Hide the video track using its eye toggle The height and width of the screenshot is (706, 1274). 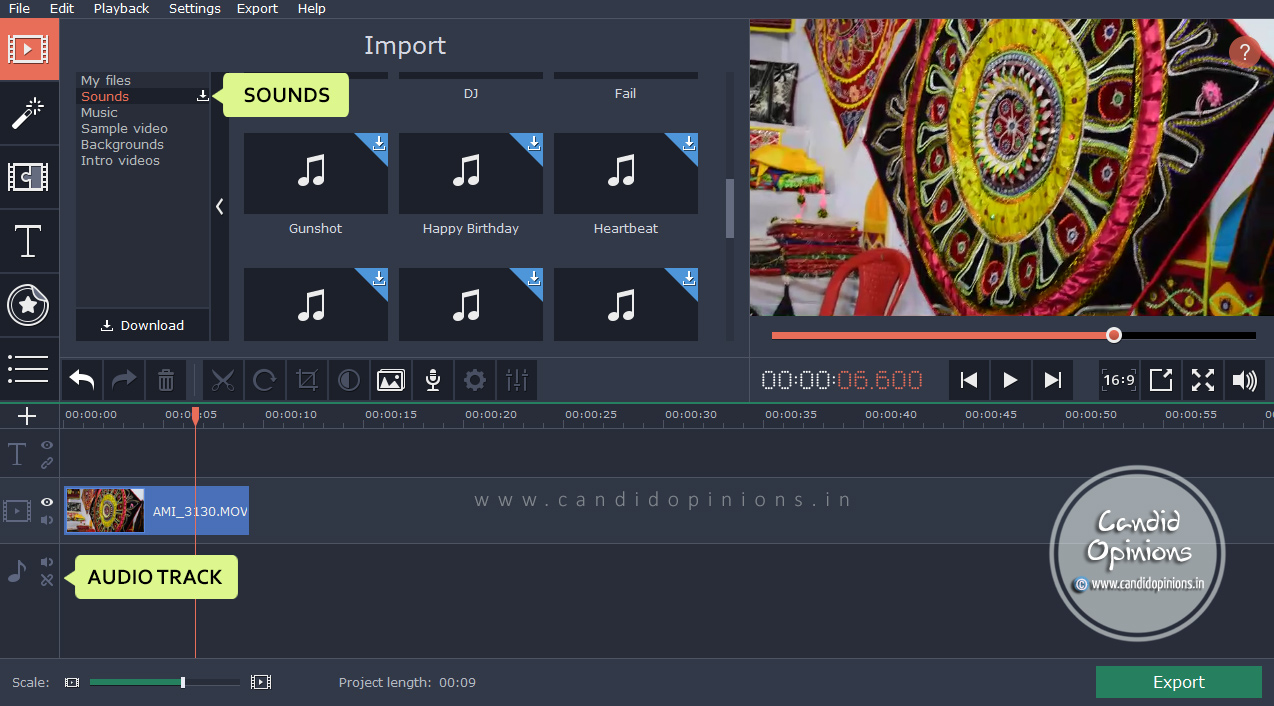point(46,503)
